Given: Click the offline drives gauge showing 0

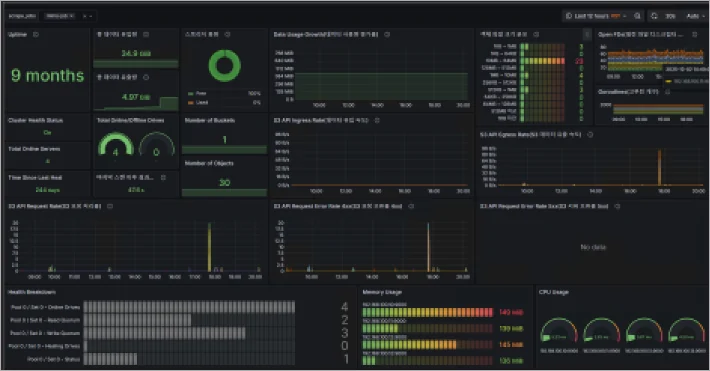Looking at the screenshot, I should coord(157,145).
